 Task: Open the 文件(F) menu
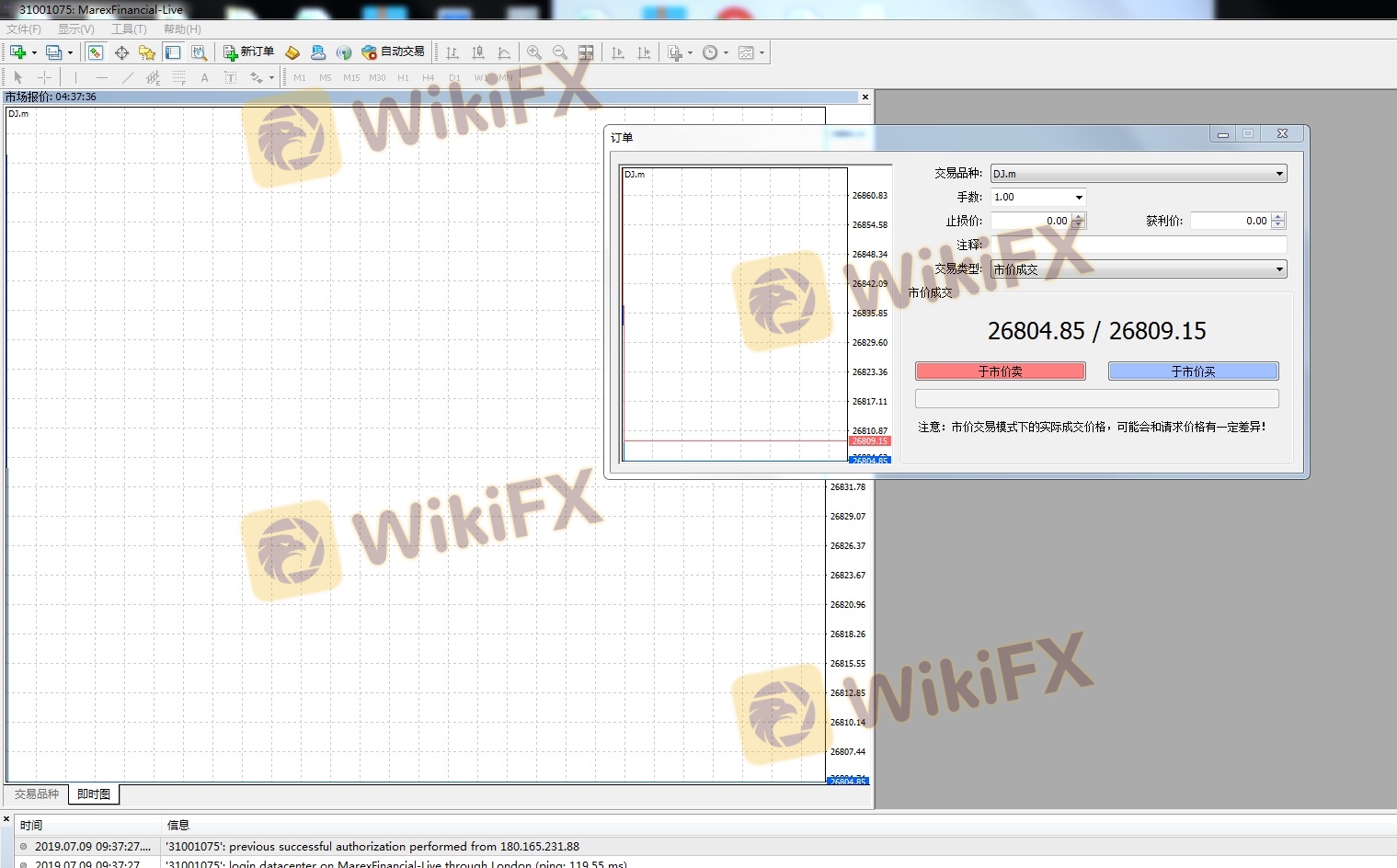[24, 29]
